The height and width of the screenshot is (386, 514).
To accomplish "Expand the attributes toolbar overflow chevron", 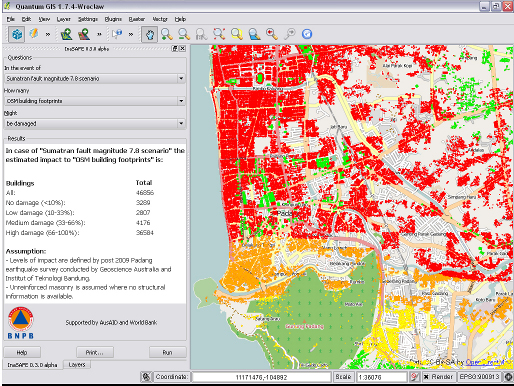I will 131,34.
